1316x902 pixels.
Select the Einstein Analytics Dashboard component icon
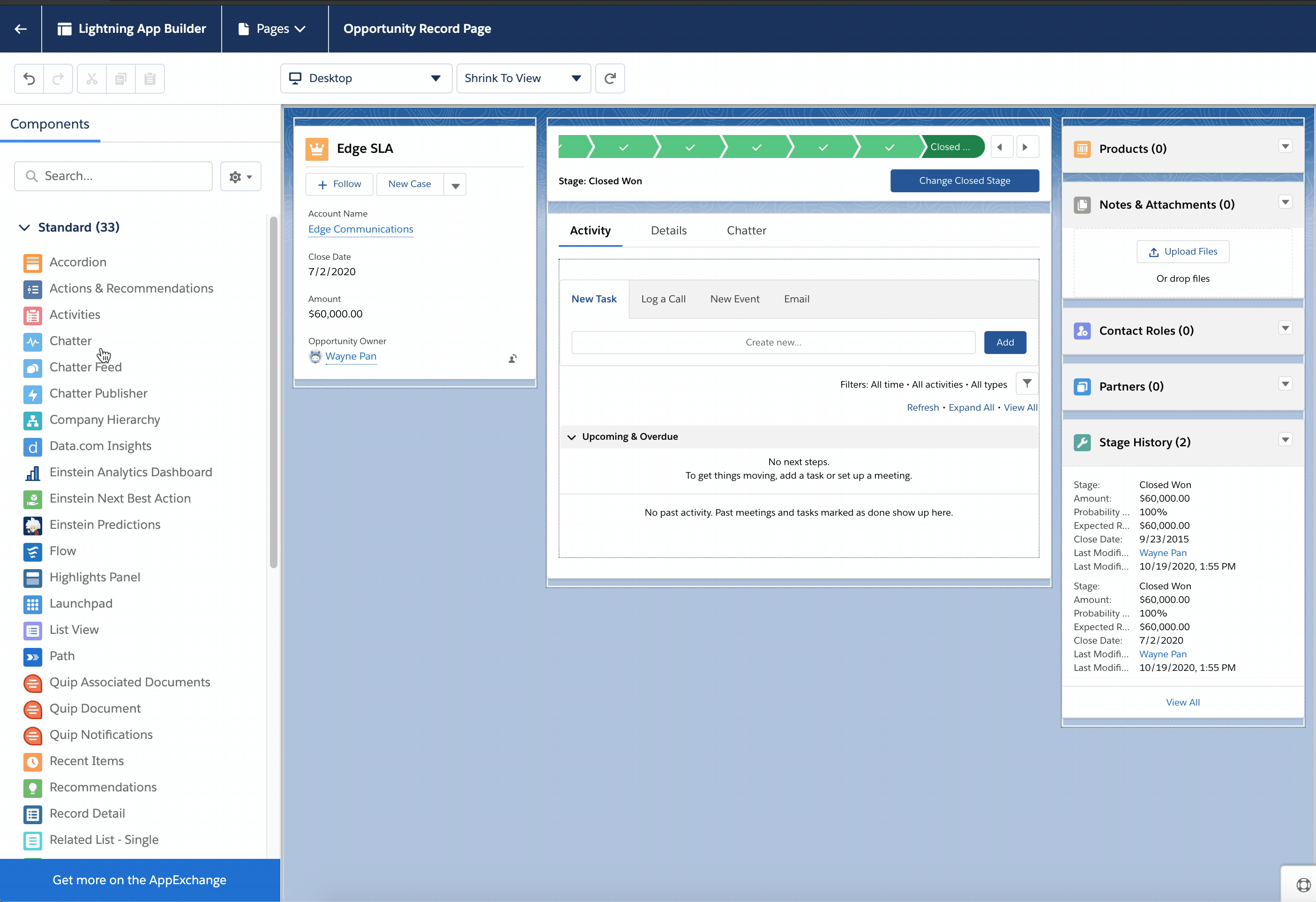[33, 473]
